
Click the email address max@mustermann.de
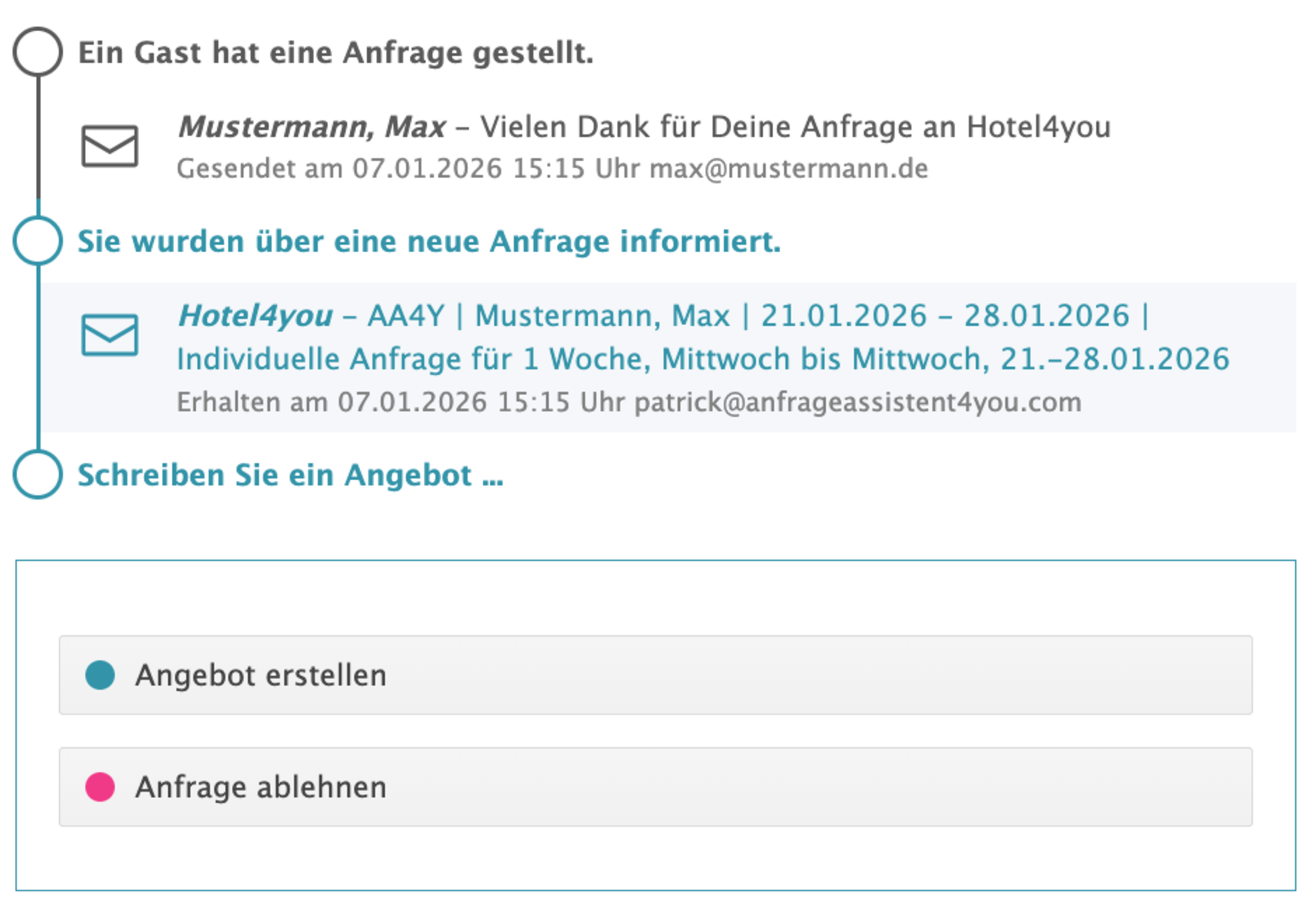pyautogui.click(x=788, y=169)
